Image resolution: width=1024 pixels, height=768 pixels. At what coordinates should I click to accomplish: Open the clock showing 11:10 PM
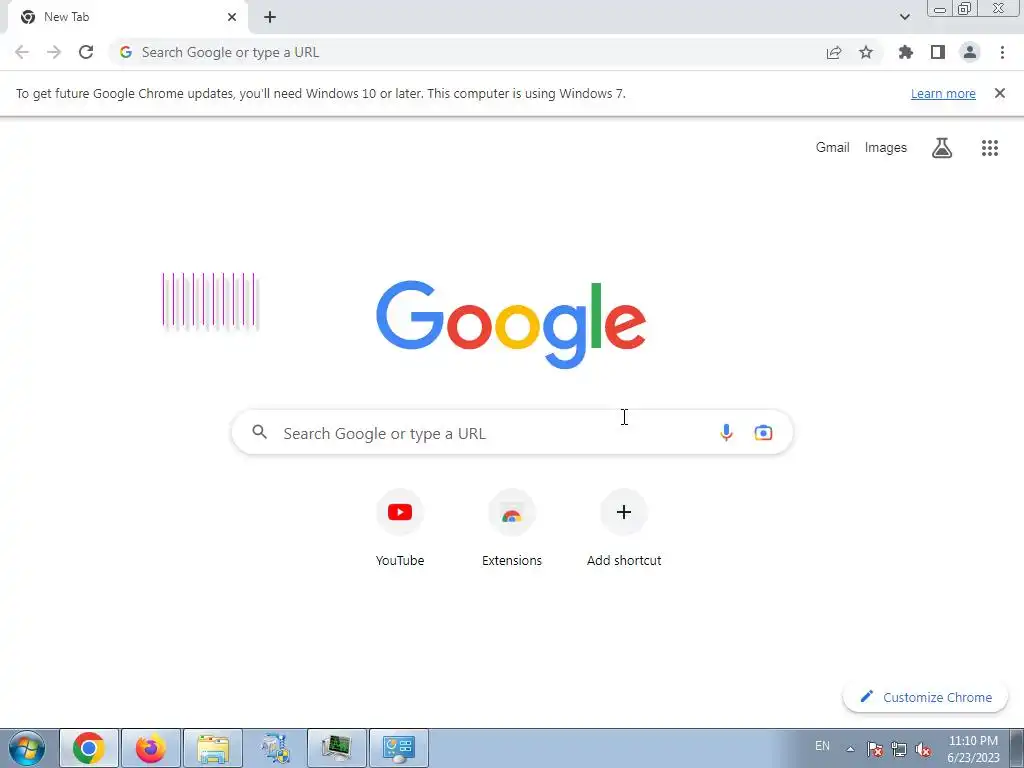pos(973,748)
